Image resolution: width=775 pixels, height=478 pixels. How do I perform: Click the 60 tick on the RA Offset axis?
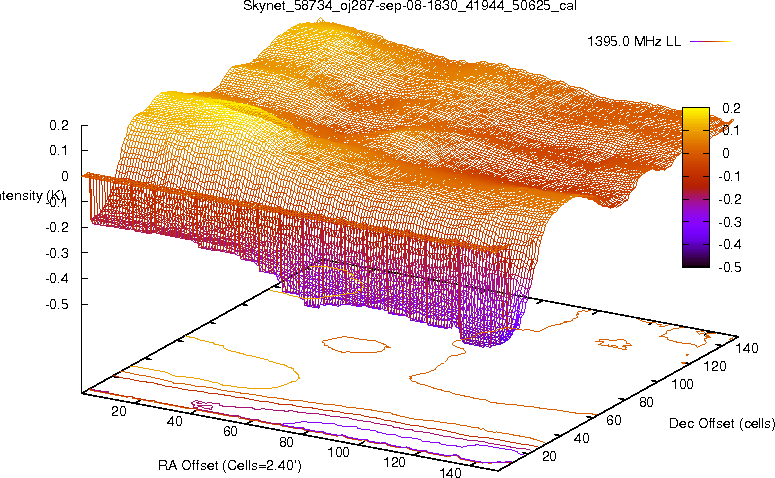click(230, 432)
